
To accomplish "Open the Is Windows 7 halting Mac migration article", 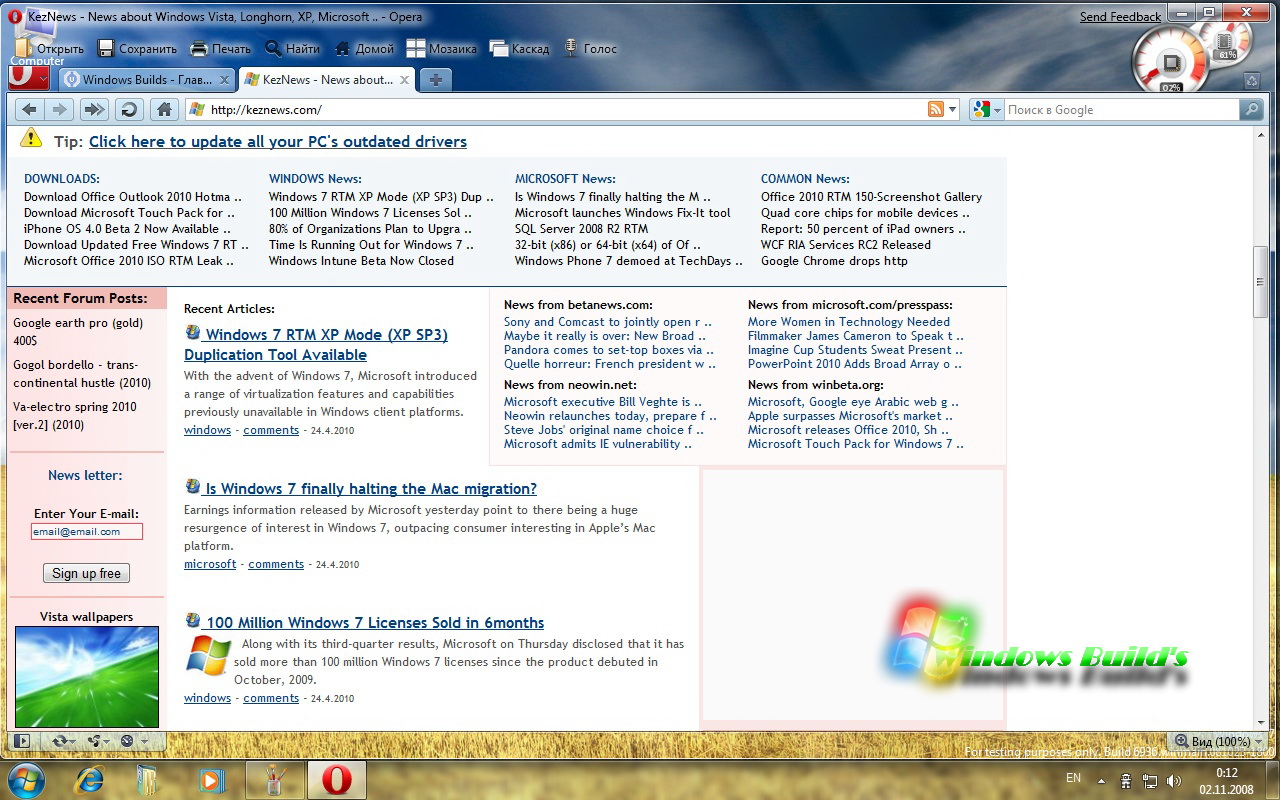I will 370,489.
